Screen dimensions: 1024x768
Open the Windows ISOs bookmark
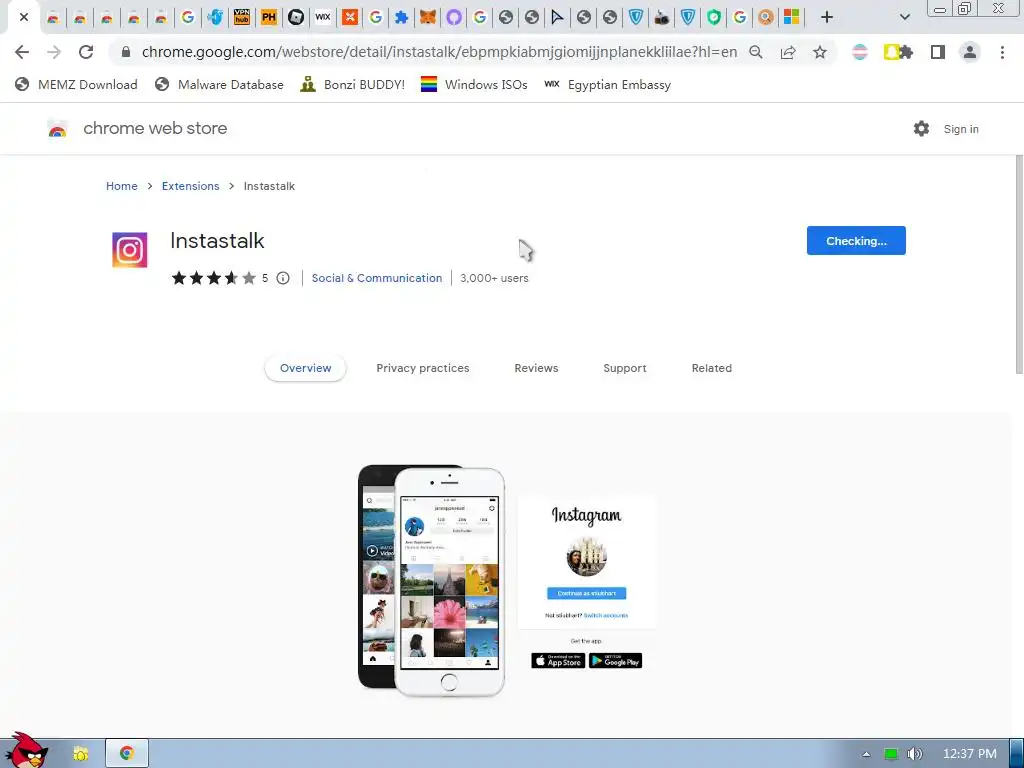[x=474, y=84]
